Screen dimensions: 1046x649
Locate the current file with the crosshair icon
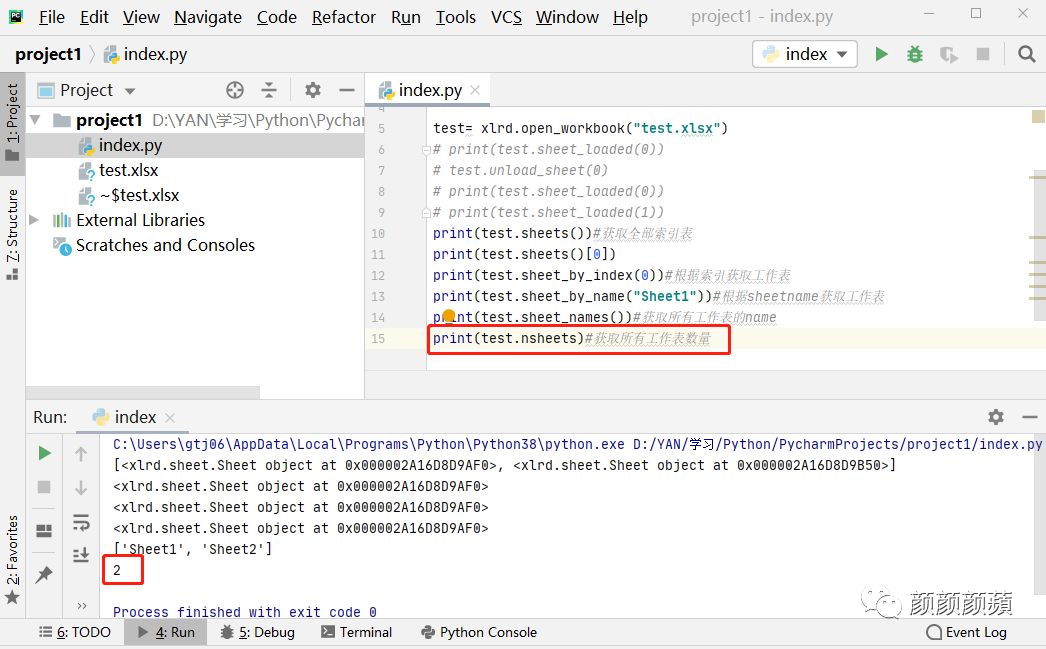click(235, 90)
